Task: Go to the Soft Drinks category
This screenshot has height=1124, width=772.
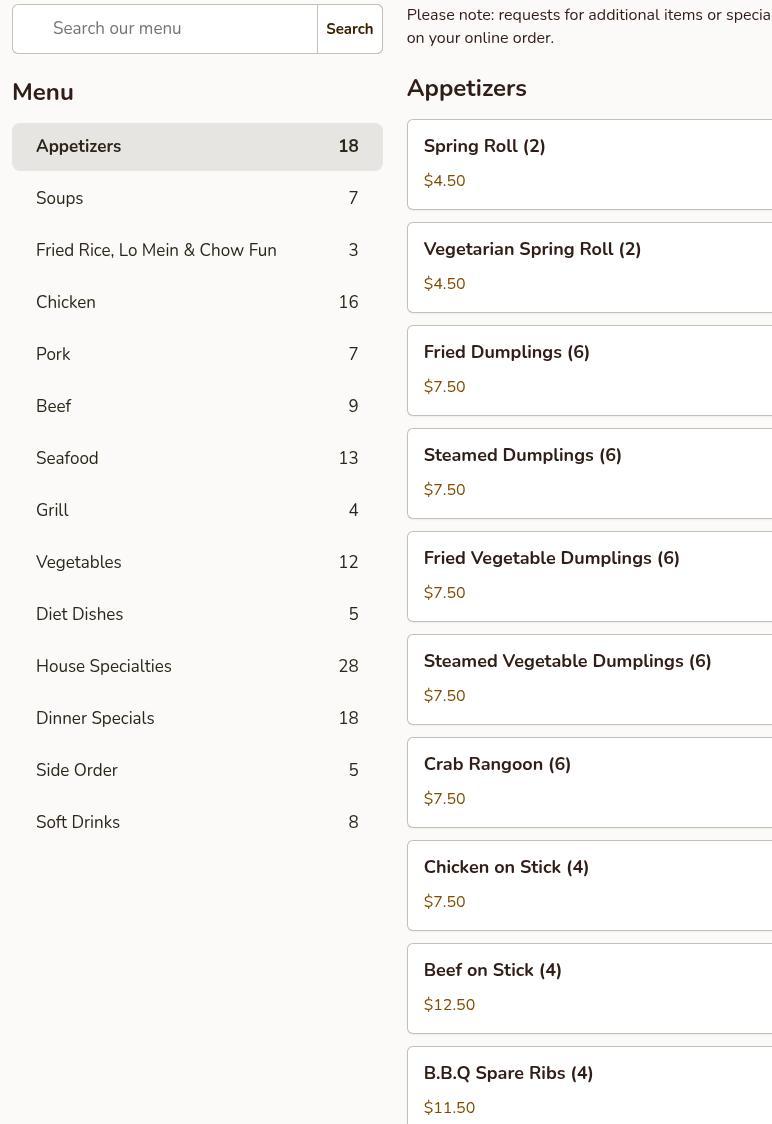Action: 197,821
